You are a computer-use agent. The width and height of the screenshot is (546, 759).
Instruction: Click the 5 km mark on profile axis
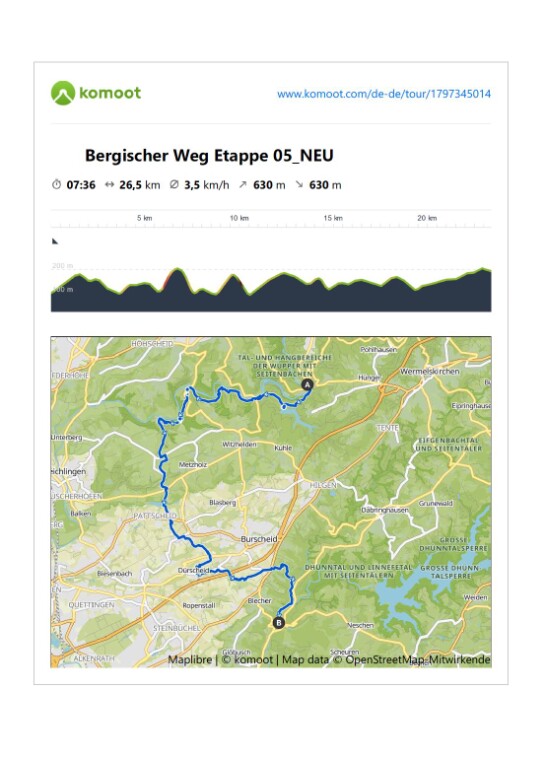[144, 218]
